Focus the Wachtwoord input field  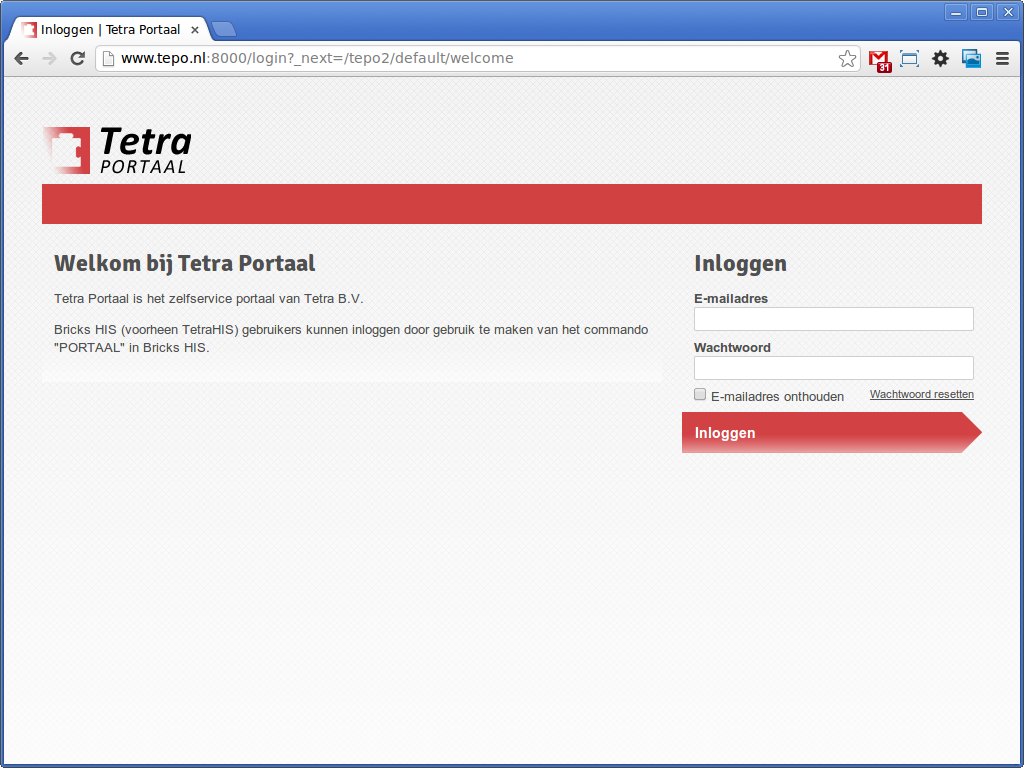(x=833, y=368)
